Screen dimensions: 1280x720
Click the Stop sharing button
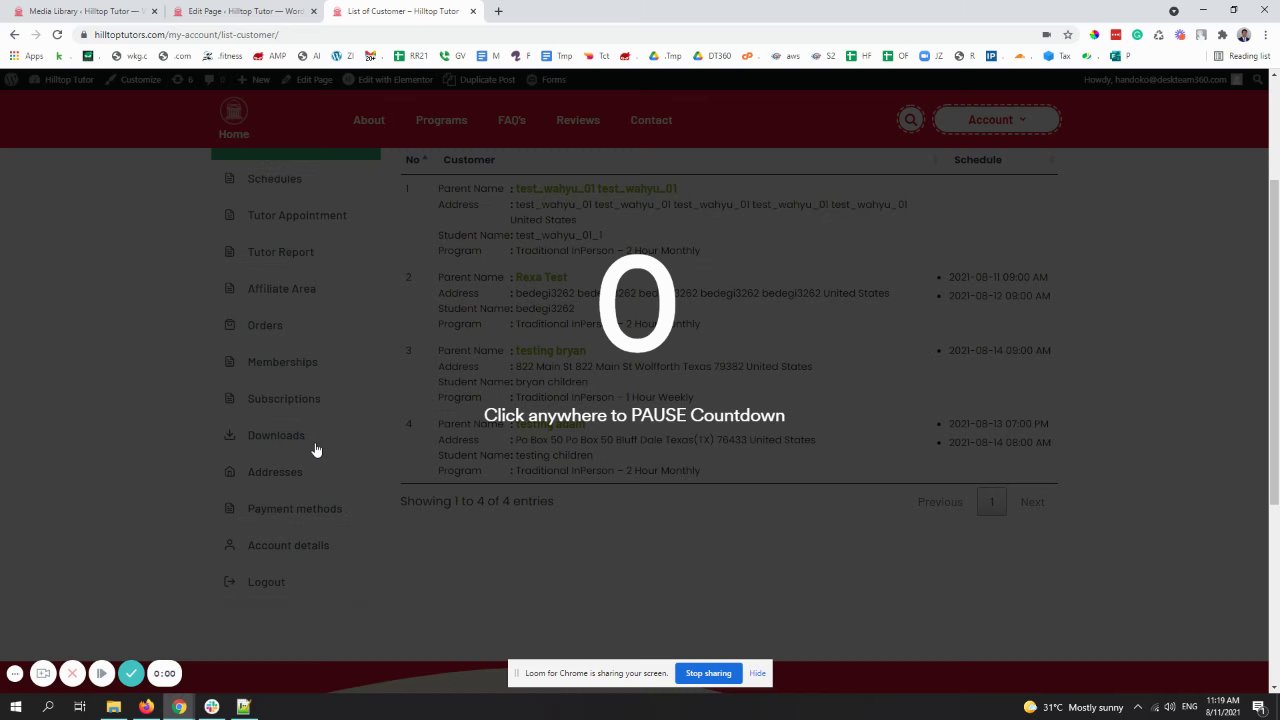pos(708,673)
